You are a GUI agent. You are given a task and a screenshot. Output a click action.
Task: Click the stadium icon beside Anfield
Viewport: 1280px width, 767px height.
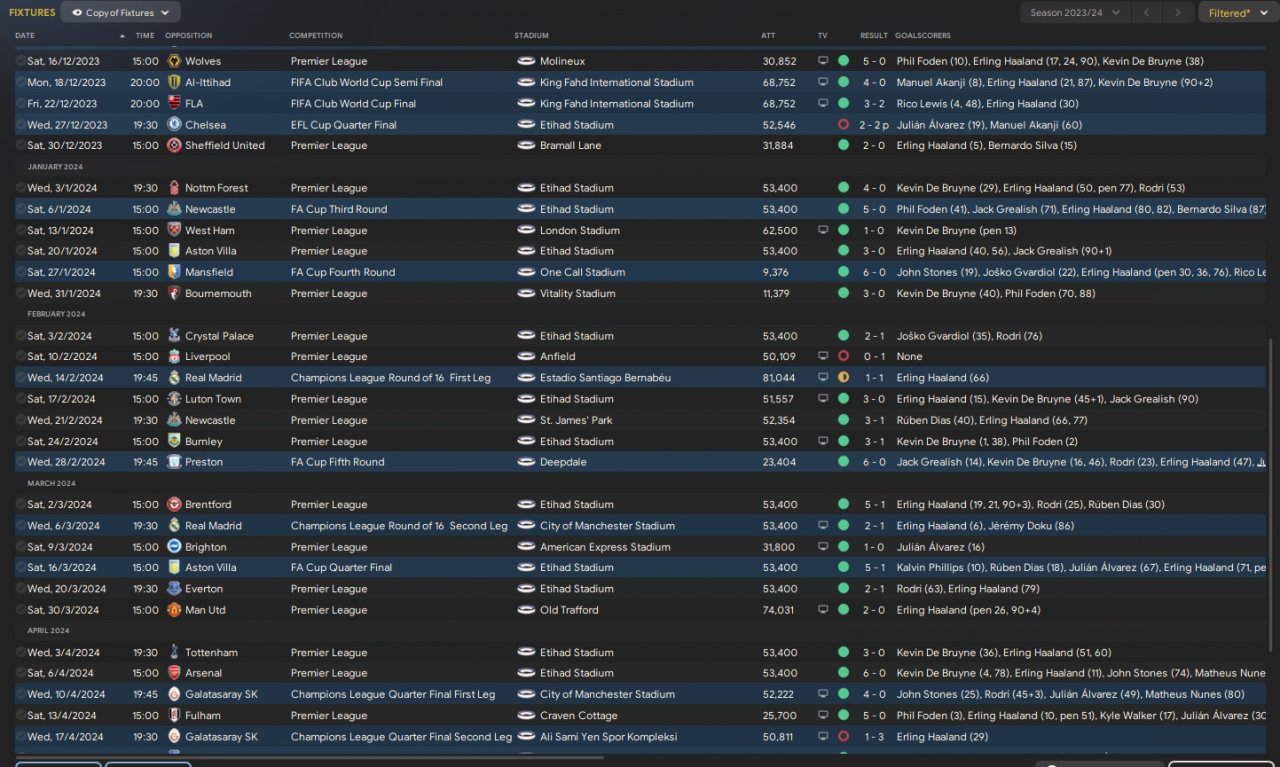[526, 357]
